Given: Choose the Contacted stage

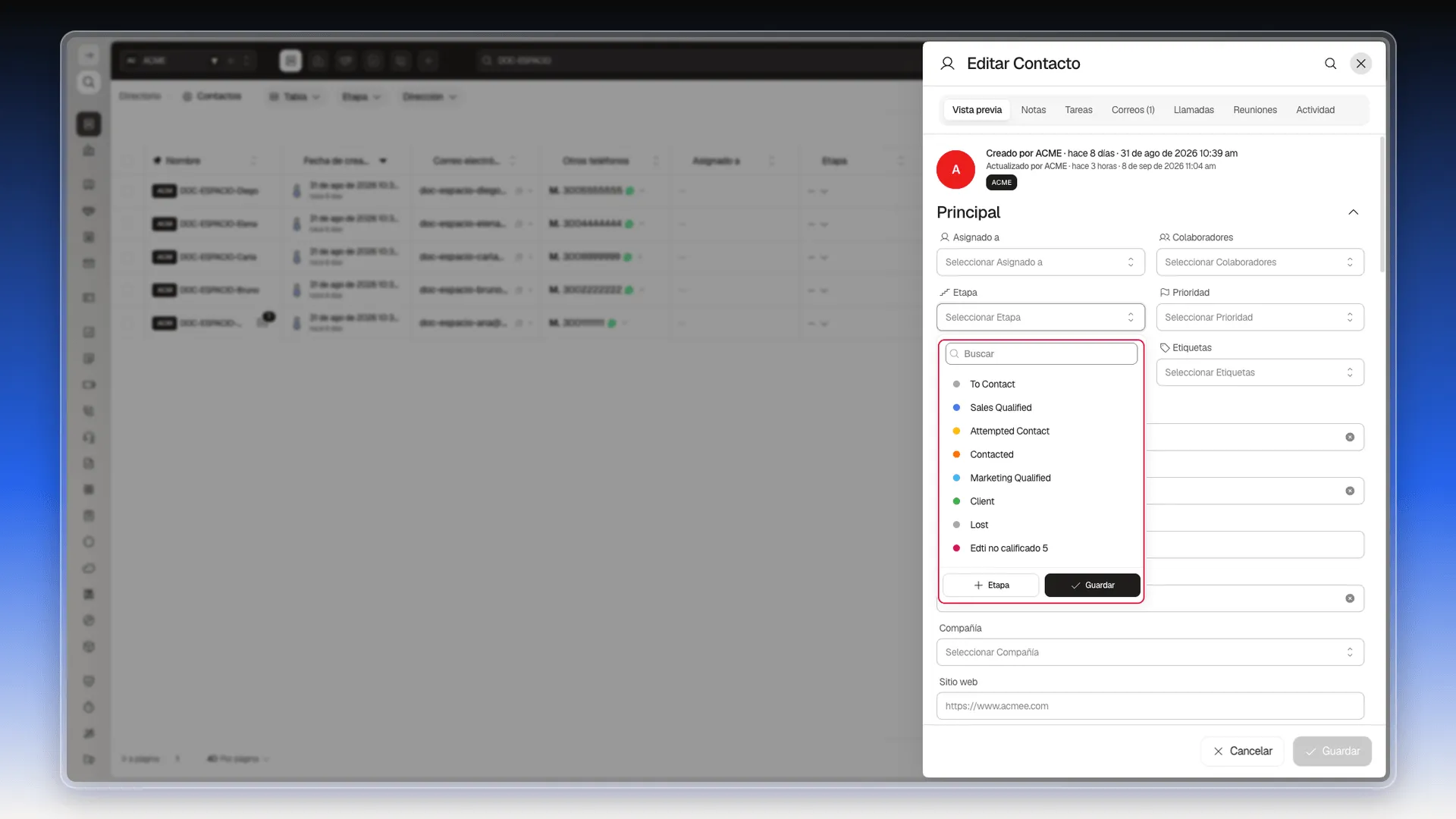Looking at the screenshot, I should pyautogui.click(x=1041, y=455).
